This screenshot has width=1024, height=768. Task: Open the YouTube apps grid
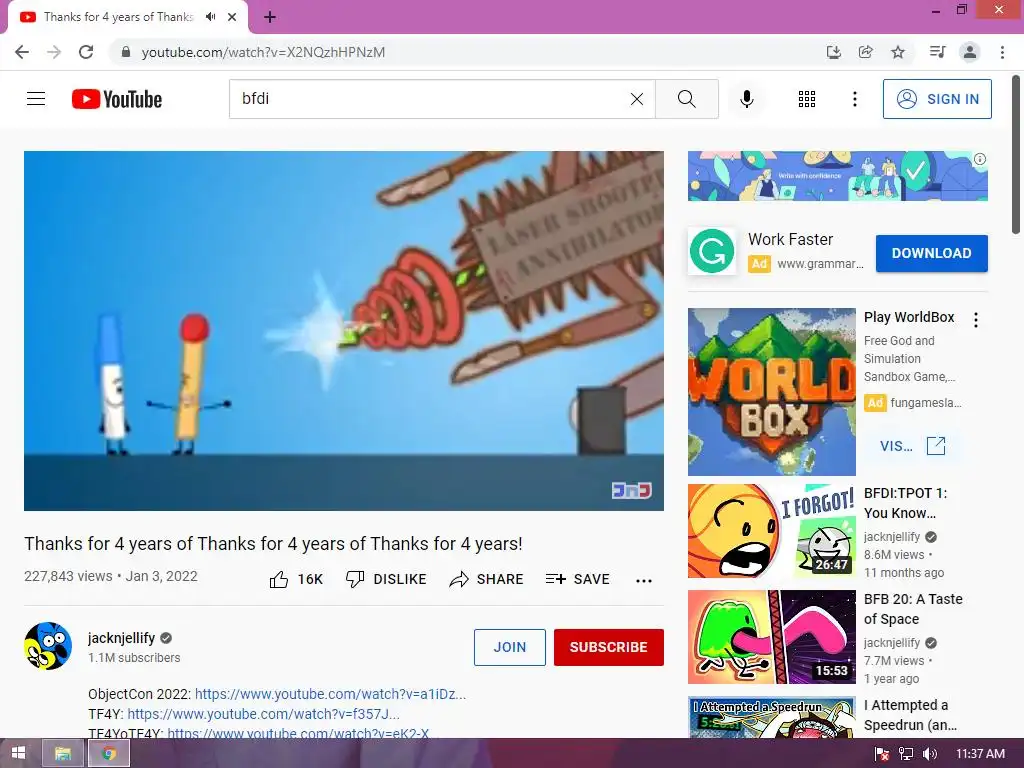pos(807,99)
